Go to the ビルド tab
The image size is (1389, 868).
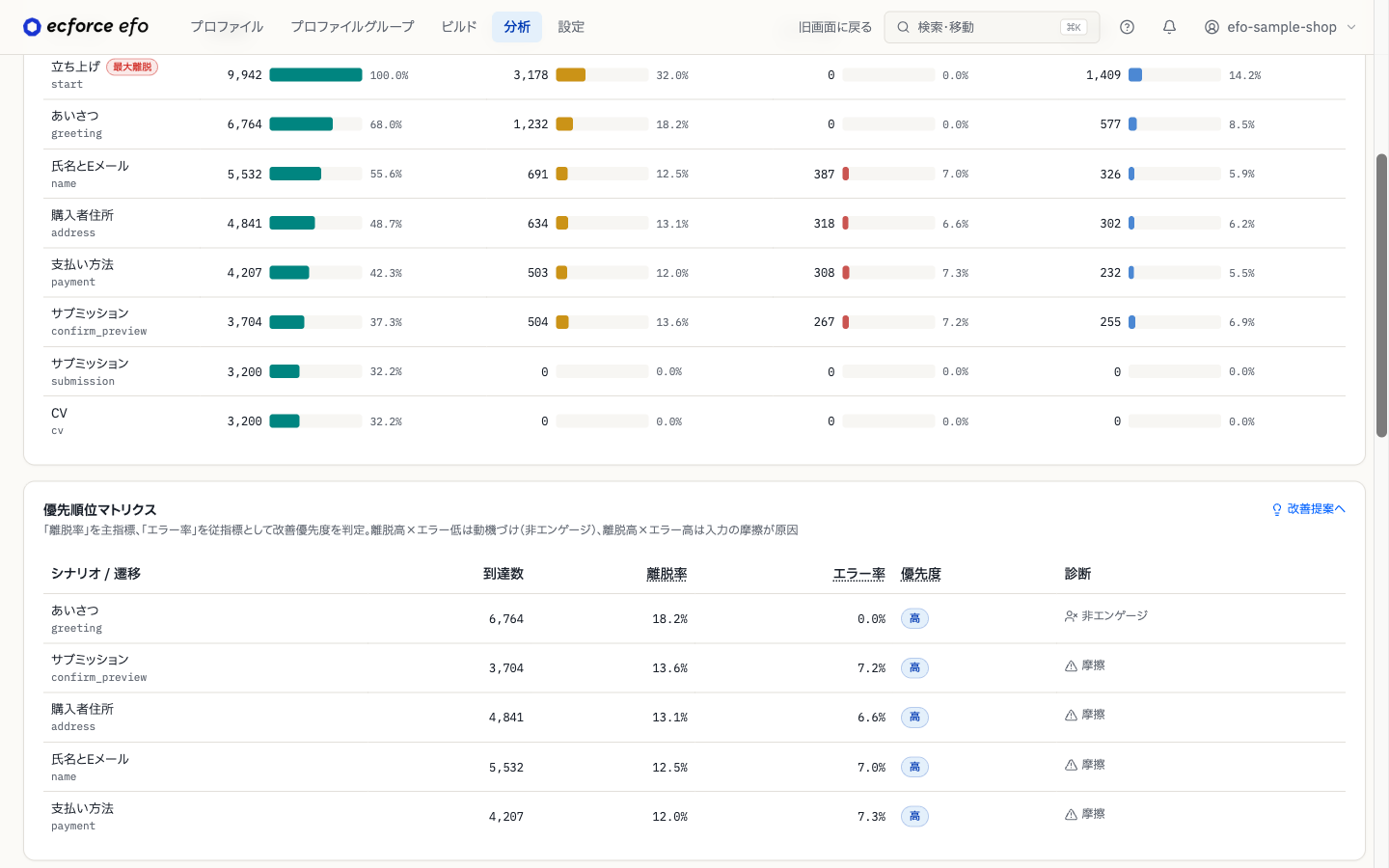pos(459,27)
